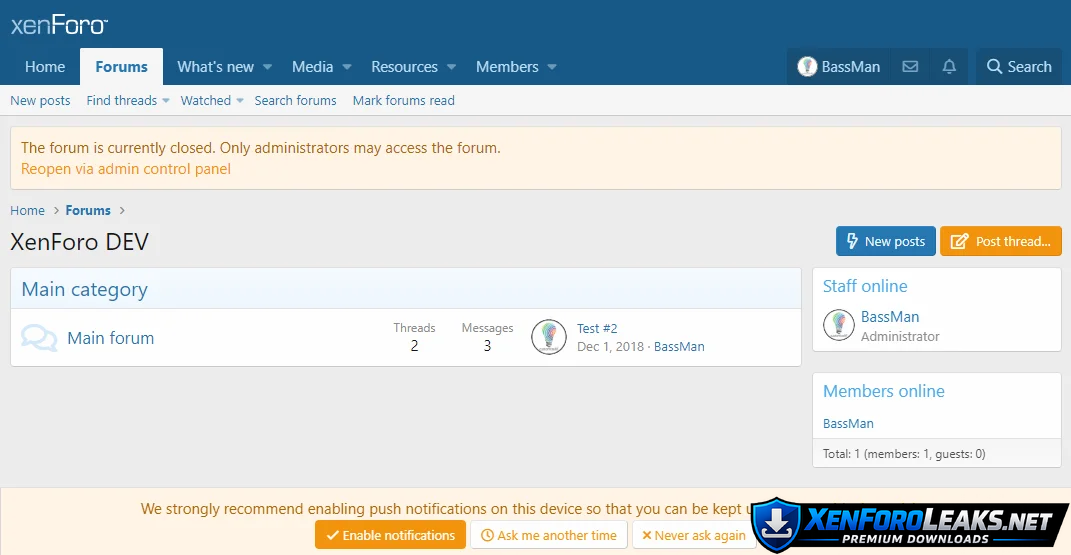Click the Main forum speech bubble icon
The image size is (1071, 555).
click(x=39, y=338)
